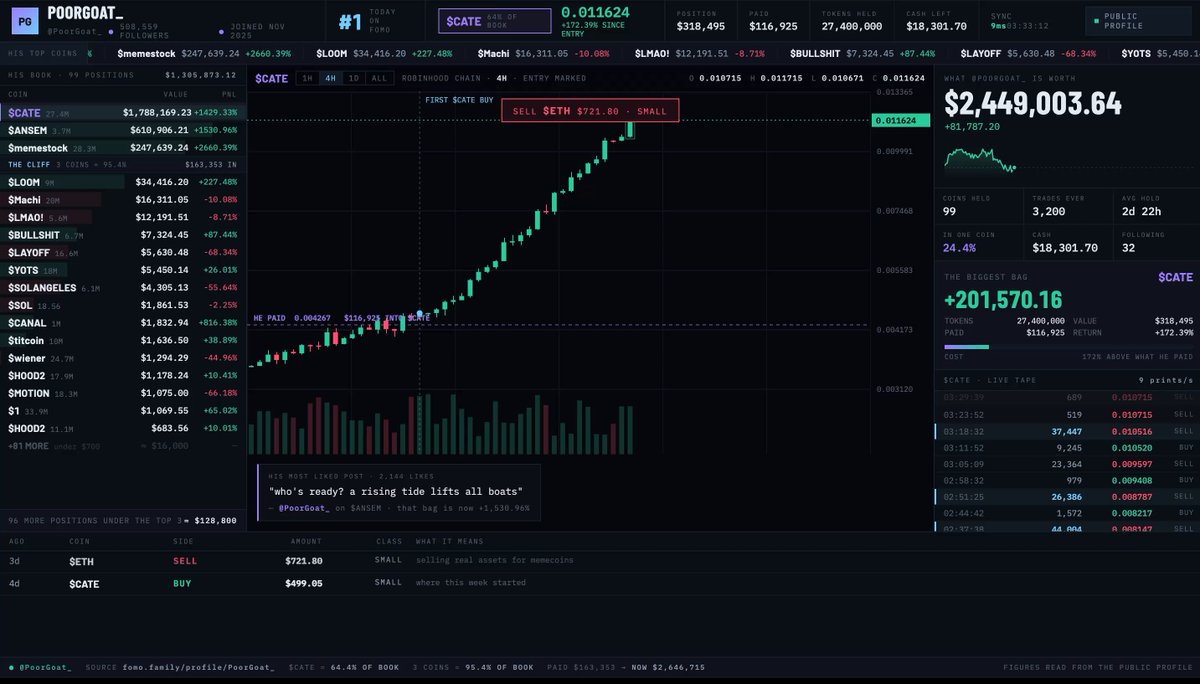Click the net worth sparkline chart

click(x=980, y=160)
